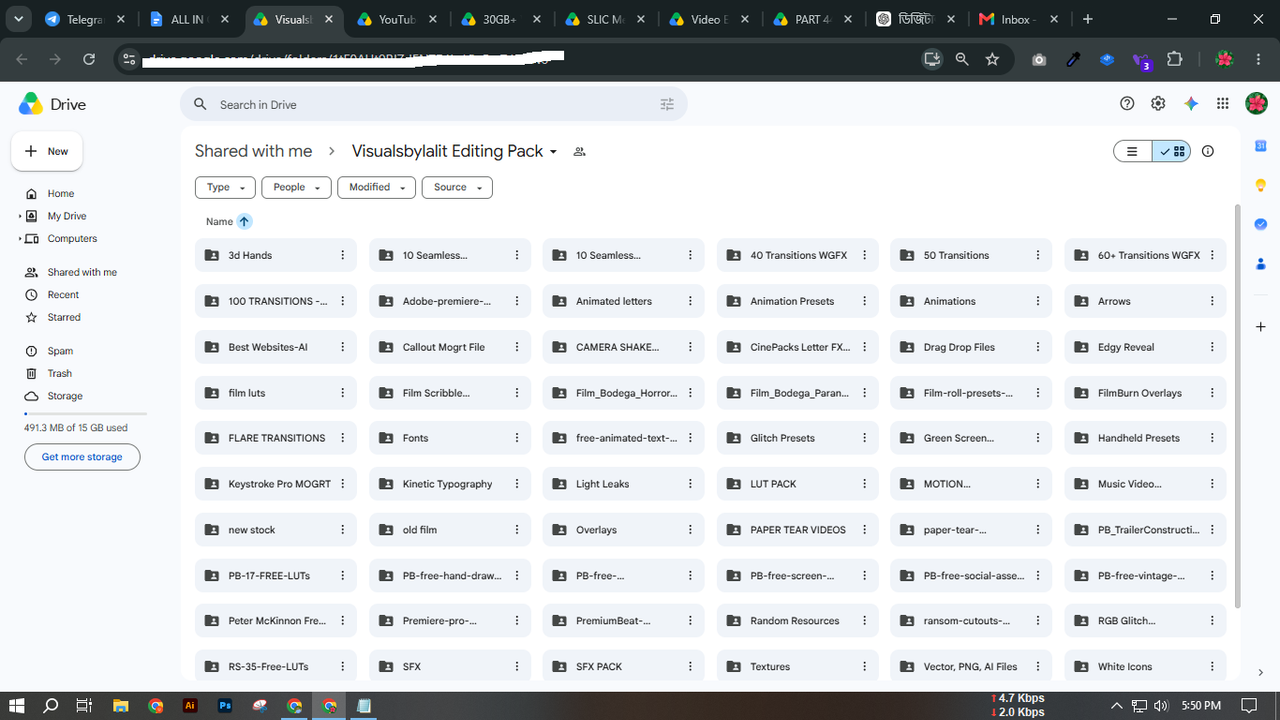This screenshot has width=1280, height=720.
Task: Click the New button
Action: [x=47, y=151]
